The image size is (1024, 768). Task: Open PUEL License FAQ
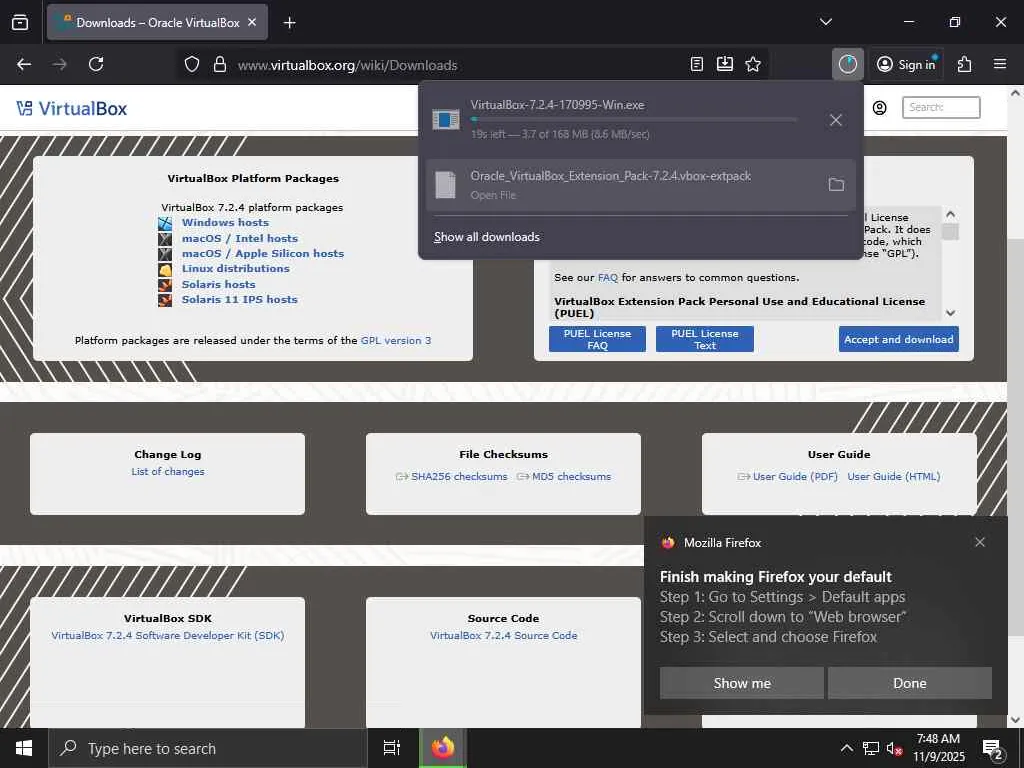(x=597, y=339)
